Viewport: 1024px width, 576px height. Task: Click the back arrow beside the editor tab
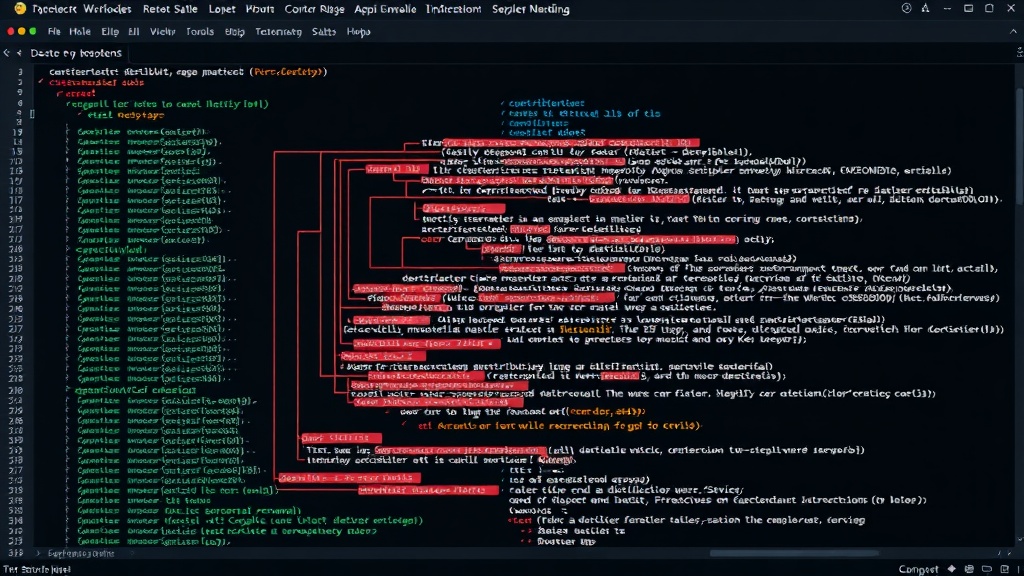pyautogui.click(x=7, y=53)
